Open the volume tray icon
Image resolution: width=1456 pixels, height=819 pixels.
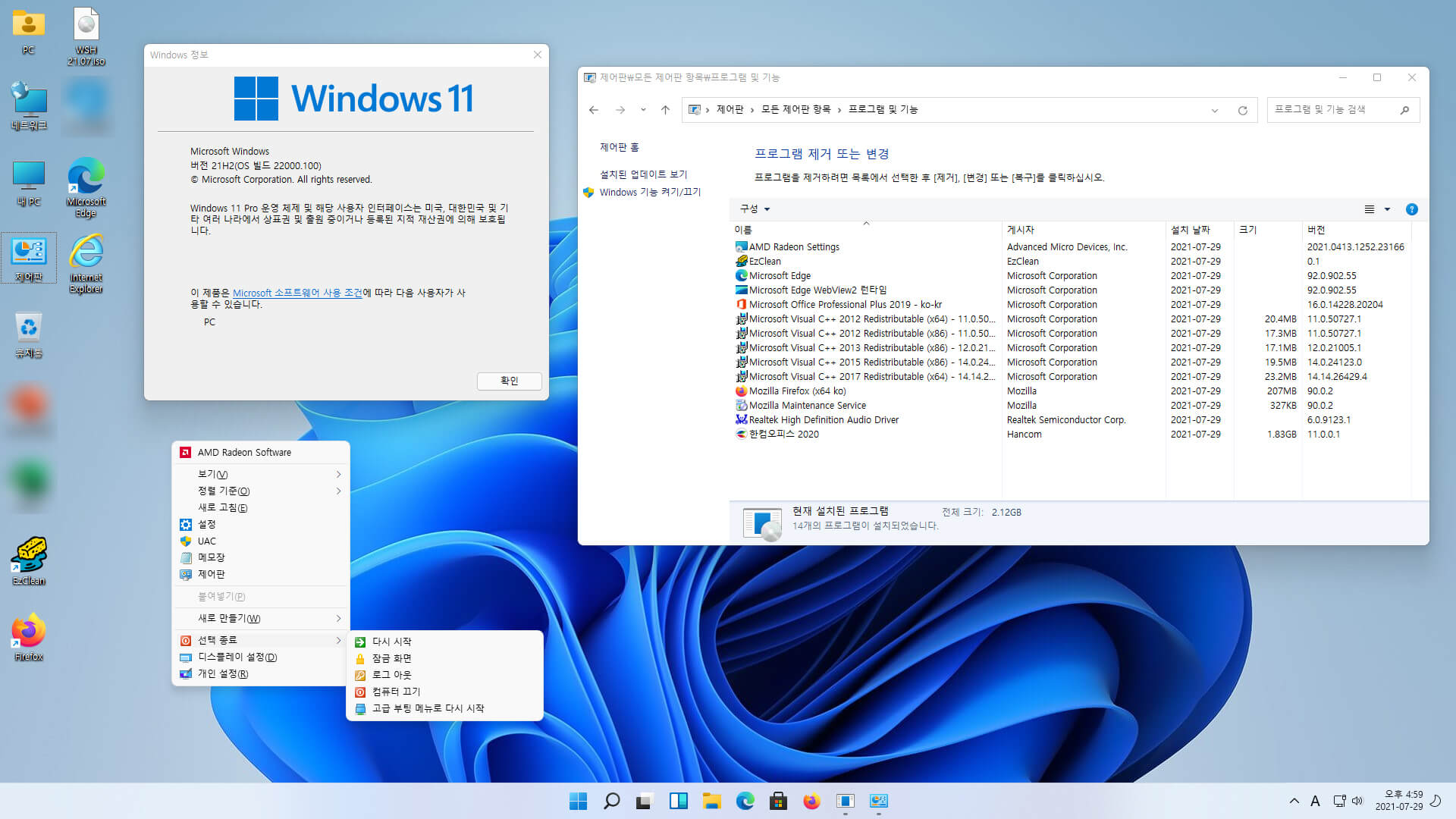tap(1357, 801)
